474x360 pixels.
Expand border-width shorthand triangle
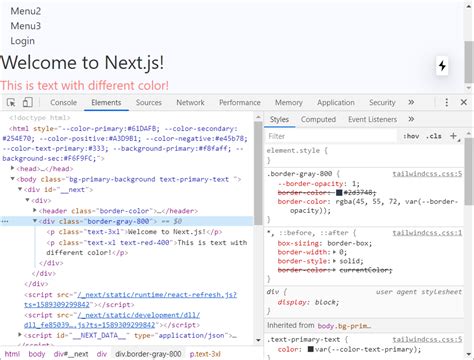[334, 252]
